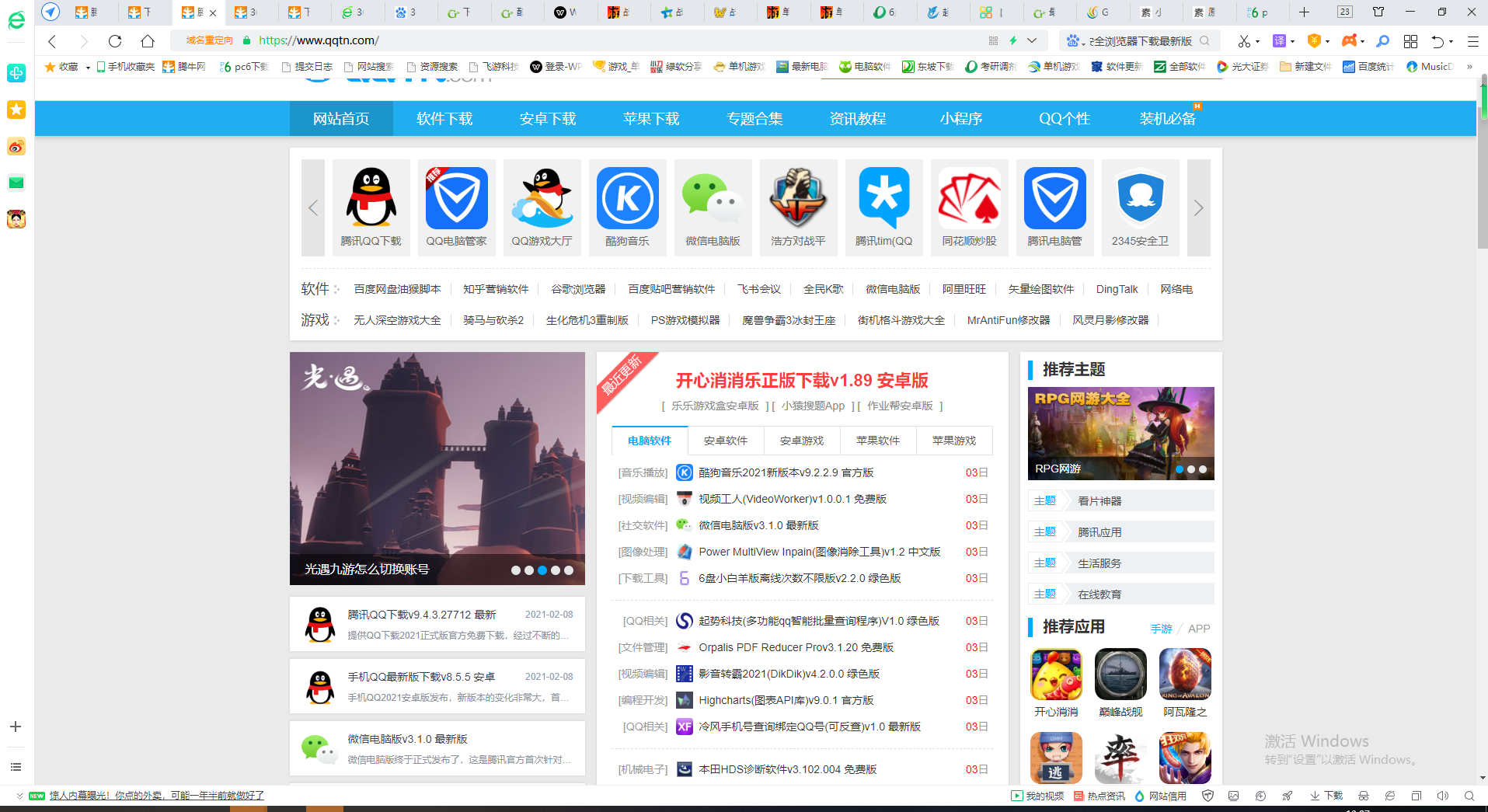Open the translate extension icon
Viewport: 1488px width, 812px height.
coord(1279,41)
